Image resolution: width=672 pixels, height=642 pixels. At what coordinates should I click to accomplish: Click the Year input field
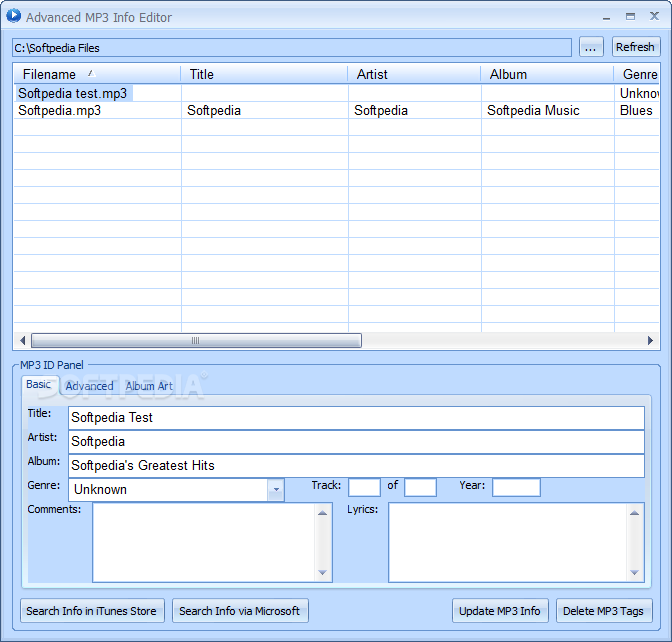tap(516, 488)
